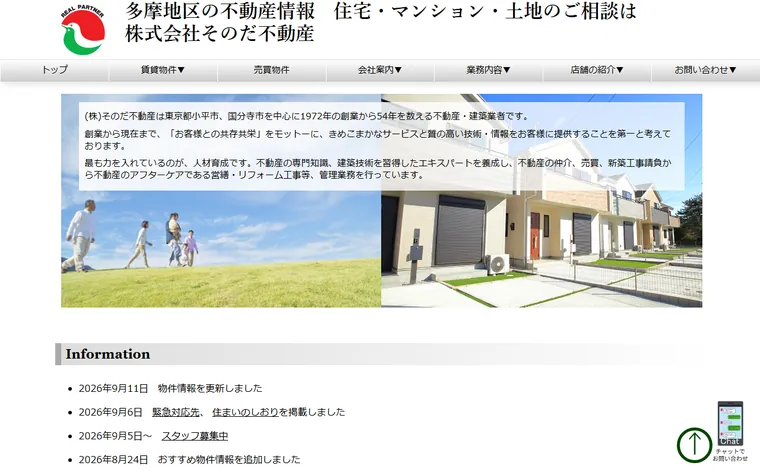Expand the 店舗の紹介▼ dropdown menu
The image size is (760, 475).
[597, 70]
